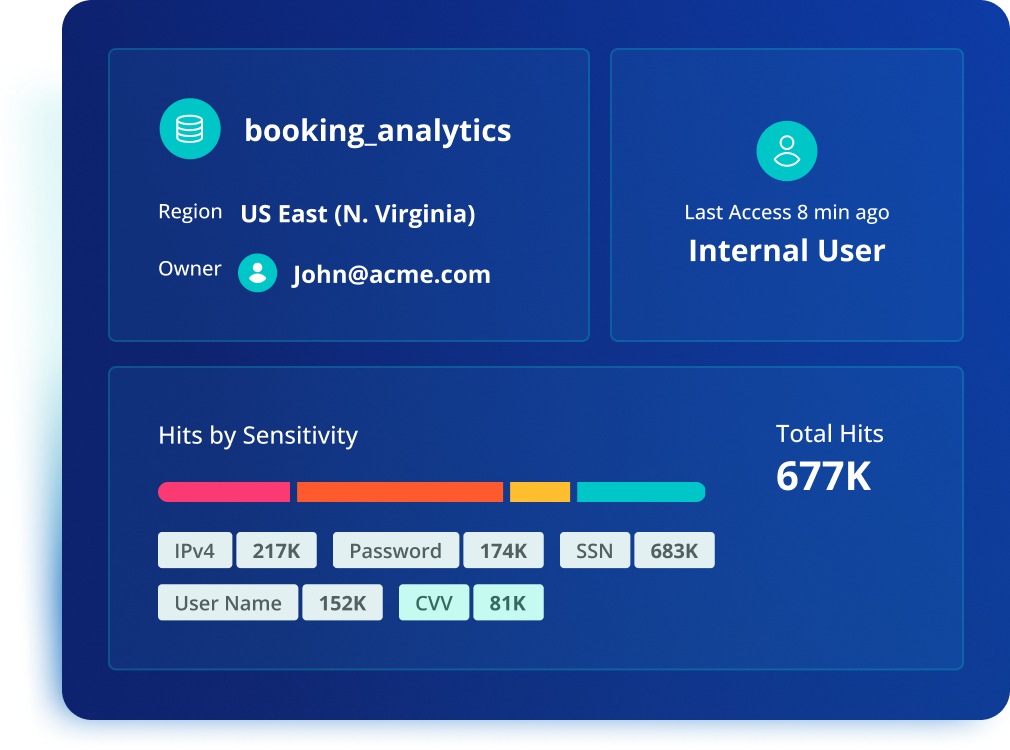Select the User Name tag

228,602
